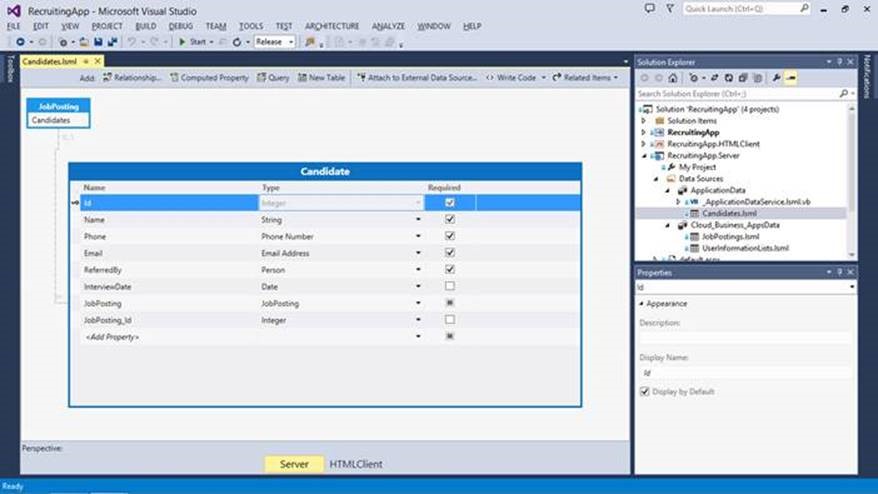878x494 pixels.
Task: Click Computed Property button
Action: [x=209, y=78]
